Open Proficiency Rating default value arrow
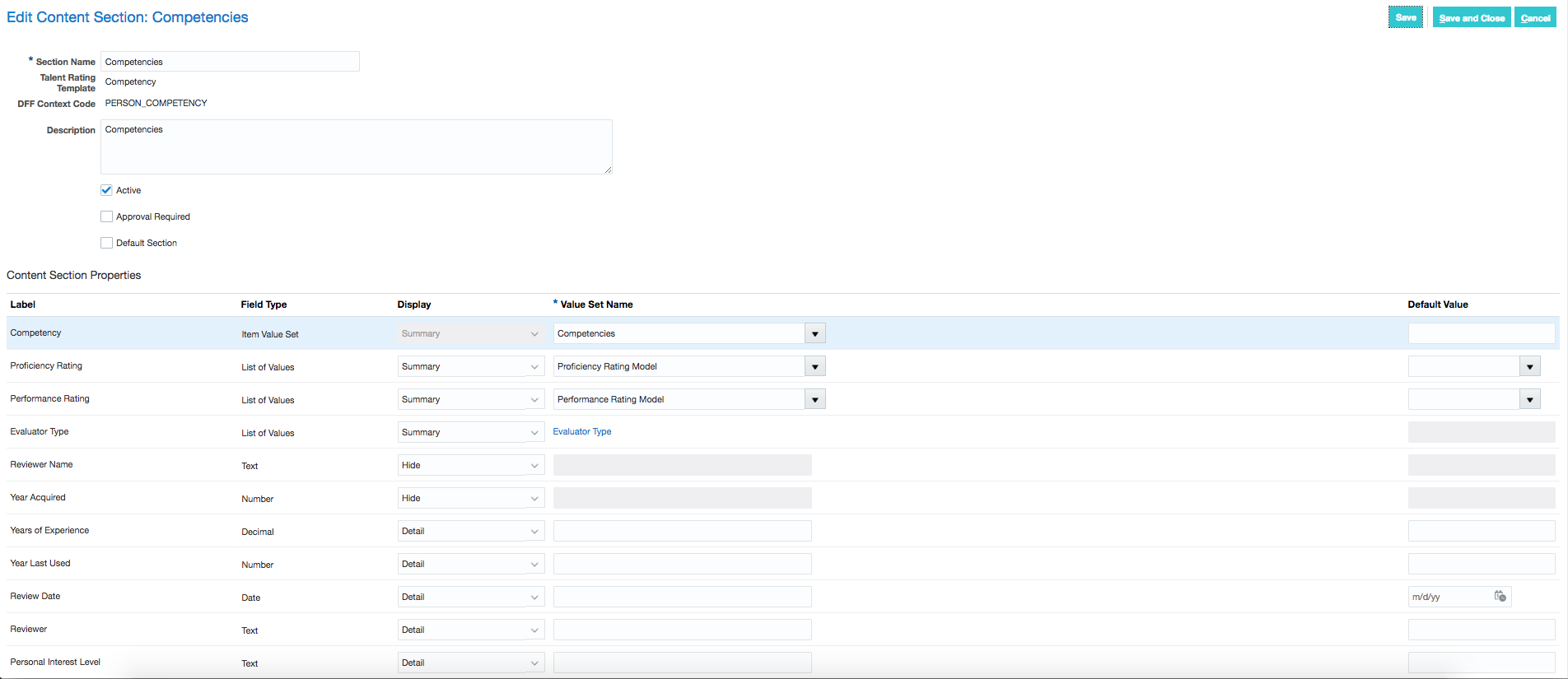The image size is (1568, 679). click(x=1530, y=366)
